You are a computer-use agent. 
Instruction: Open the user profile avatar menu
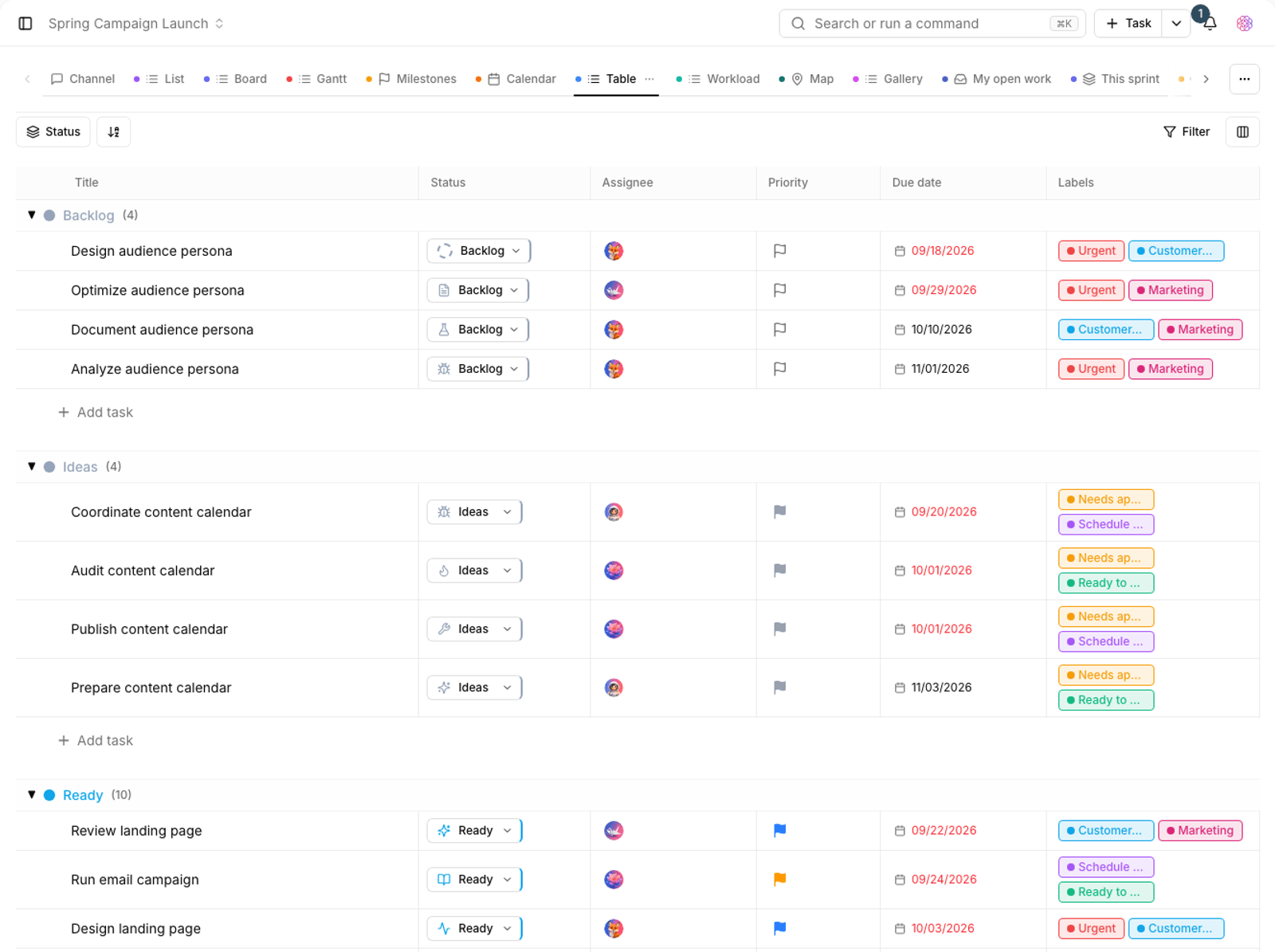pos(1245,23)
